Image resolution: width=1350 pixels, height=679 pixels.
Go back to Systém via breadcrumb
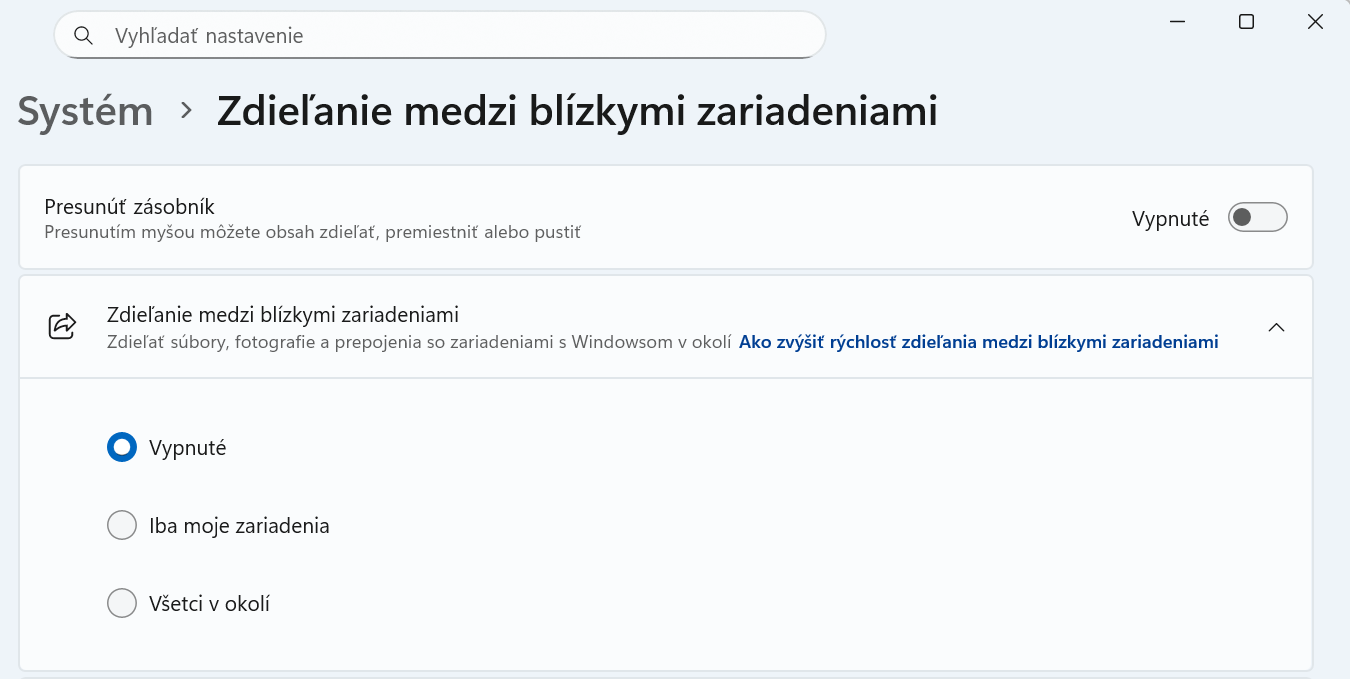click(x=85, y=111)
